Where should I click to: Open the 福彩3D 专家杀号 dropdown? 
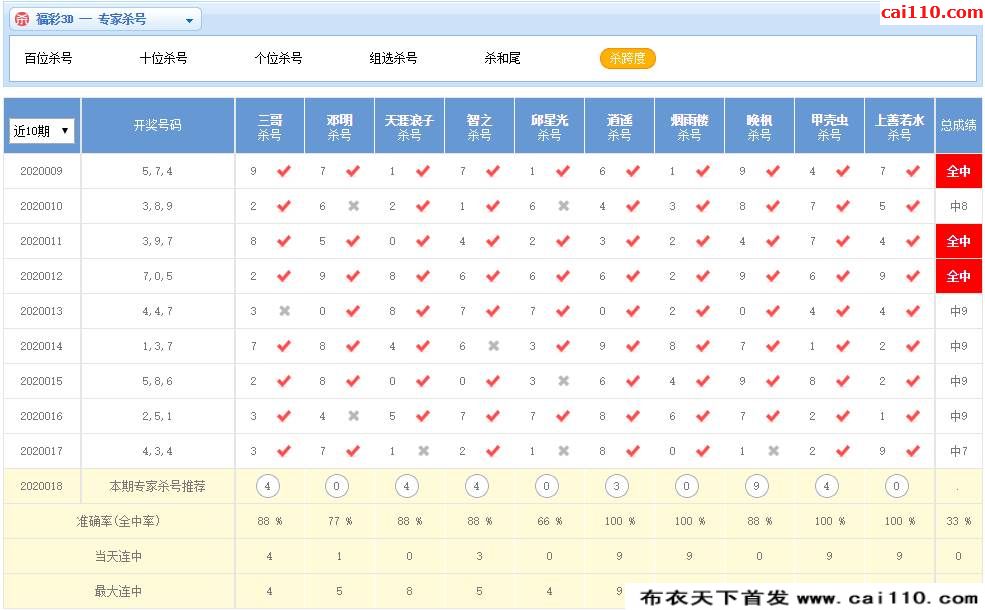tap(106, 19)
